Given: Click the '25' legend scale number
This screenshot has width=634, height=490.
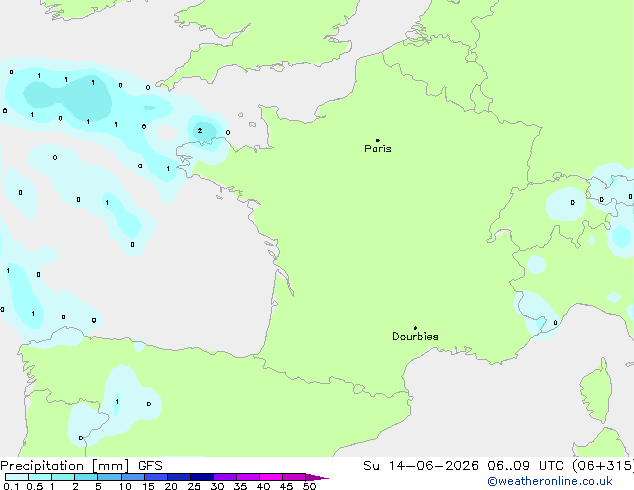Looking at the screenshot, I should pos(194,486).
